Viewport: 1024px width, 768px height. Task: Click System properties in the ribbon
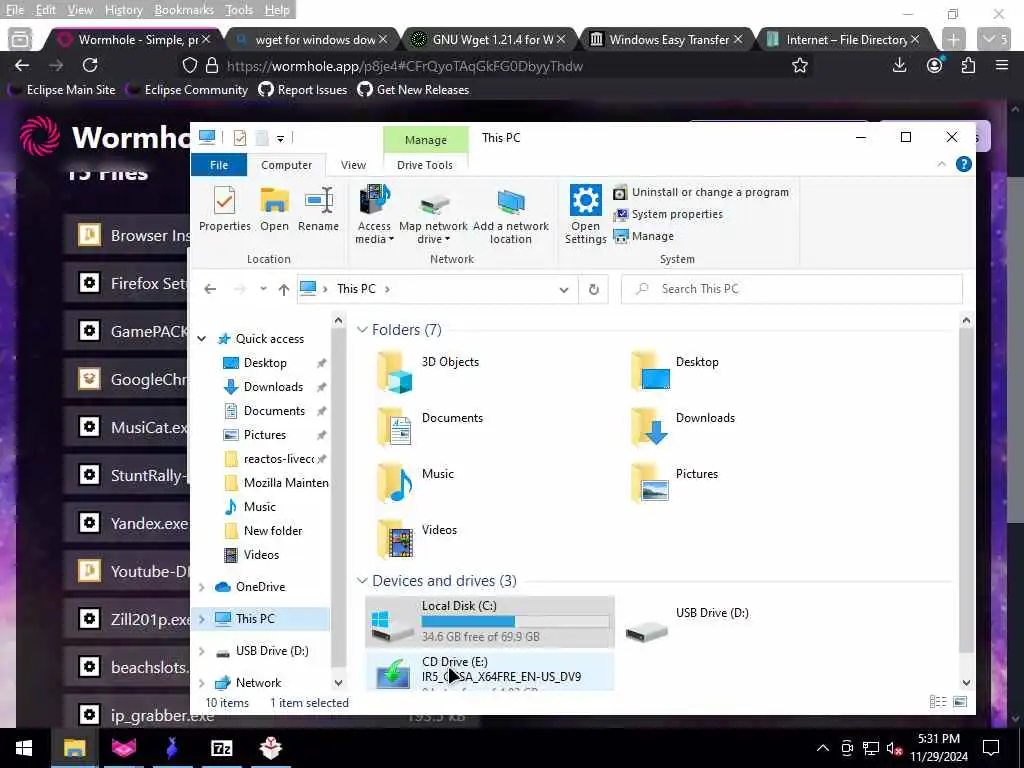[668, 214]
